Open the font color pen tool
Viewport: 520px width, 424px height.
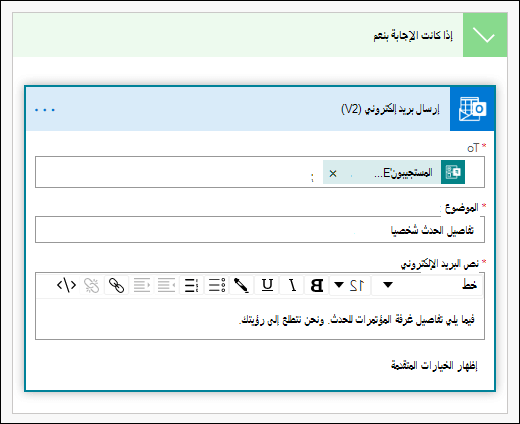[x=241, y=285]
